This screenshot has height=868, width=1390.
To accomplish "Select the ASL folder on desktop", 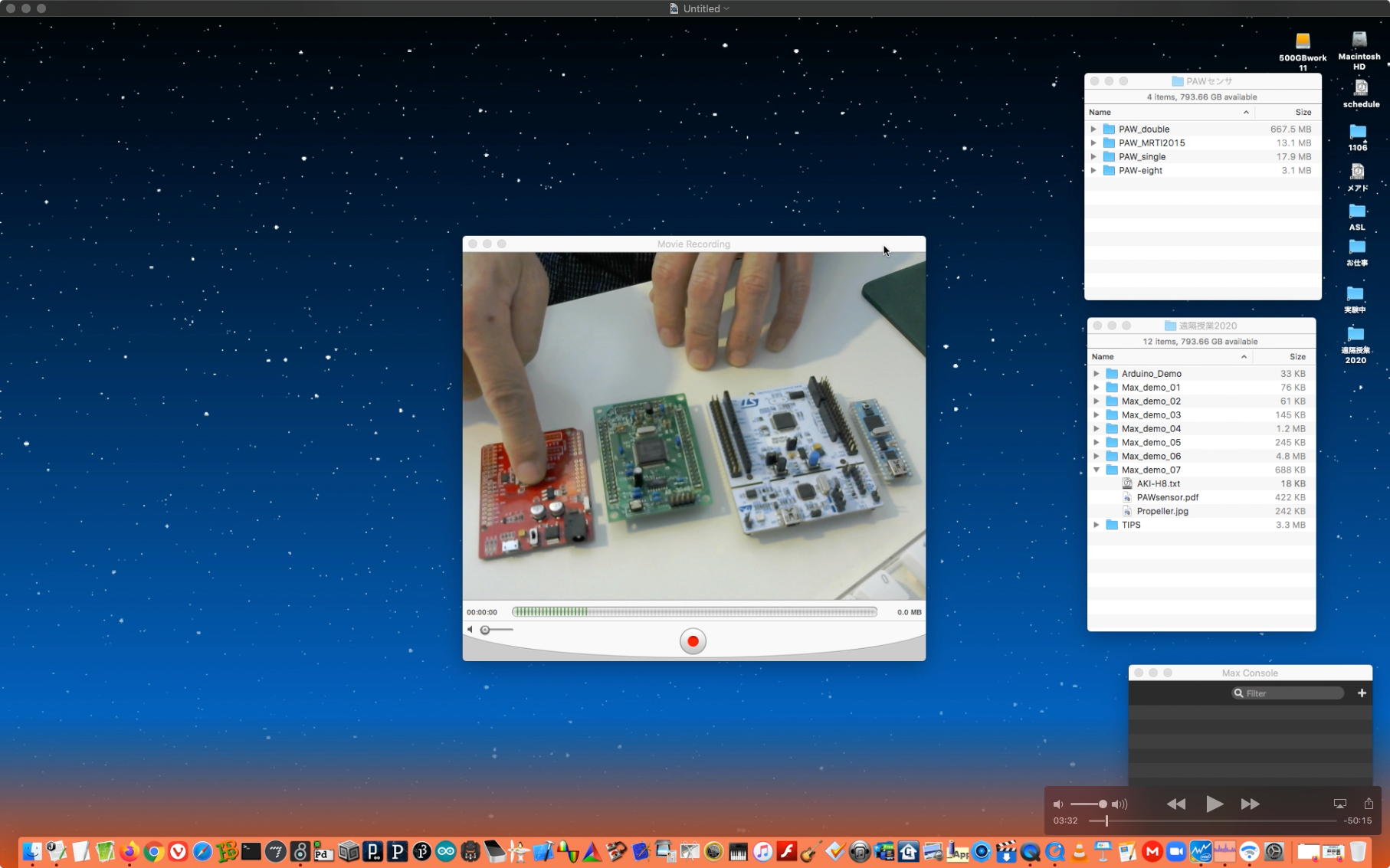I will (1357, 218).
